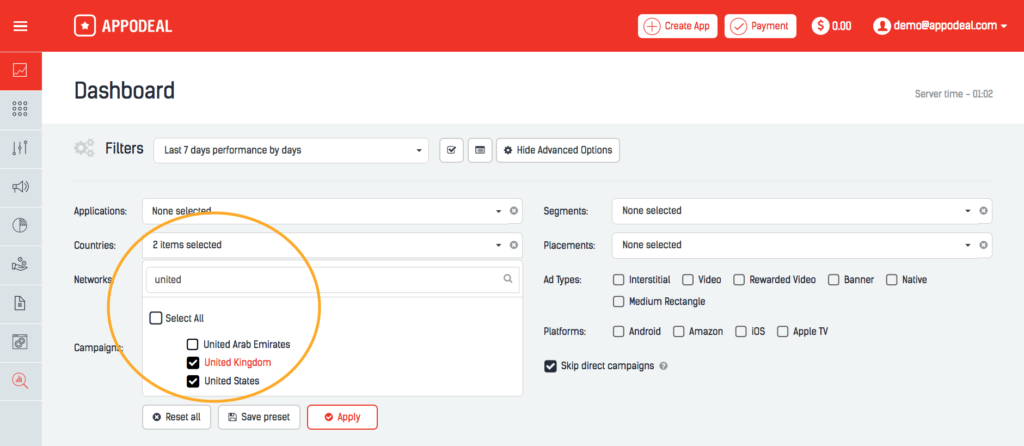Uncheck the United Kingdom country
The width and height of the screenshot is (1024, 446).
(x=193, y=363)
